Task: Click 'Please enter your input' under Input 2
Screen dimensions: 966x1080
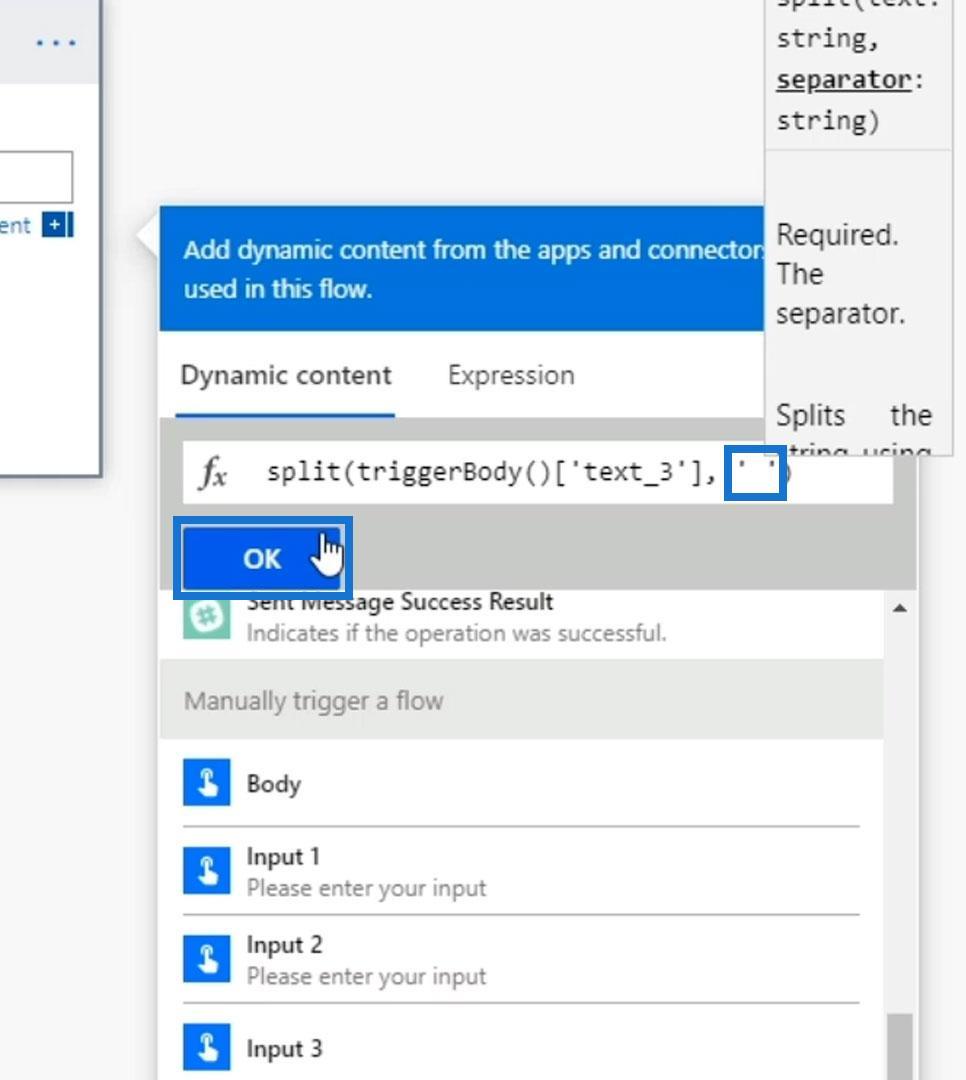Action: (x=367, y=976)
